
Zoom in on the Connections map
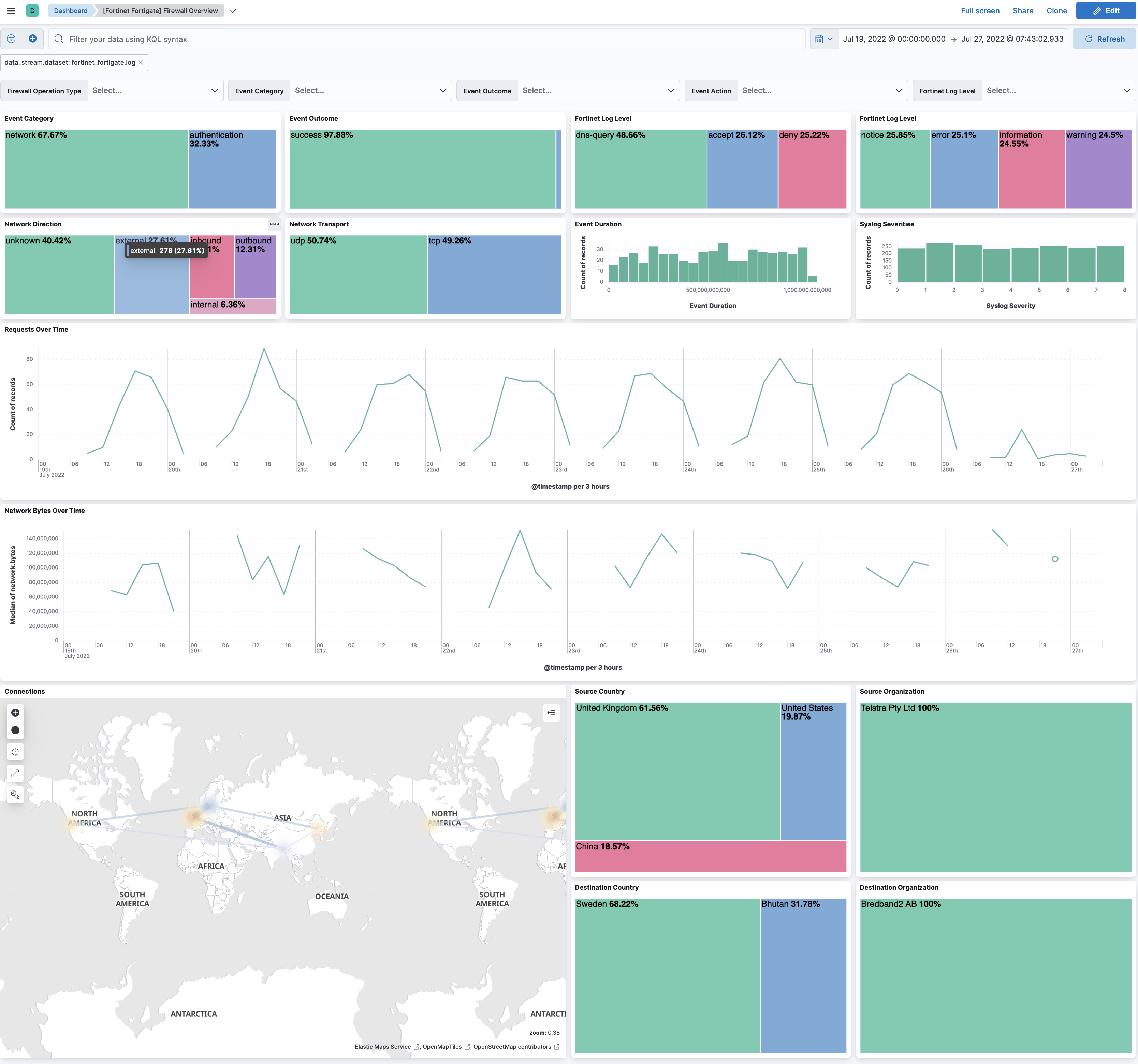[x=15, y=713]
